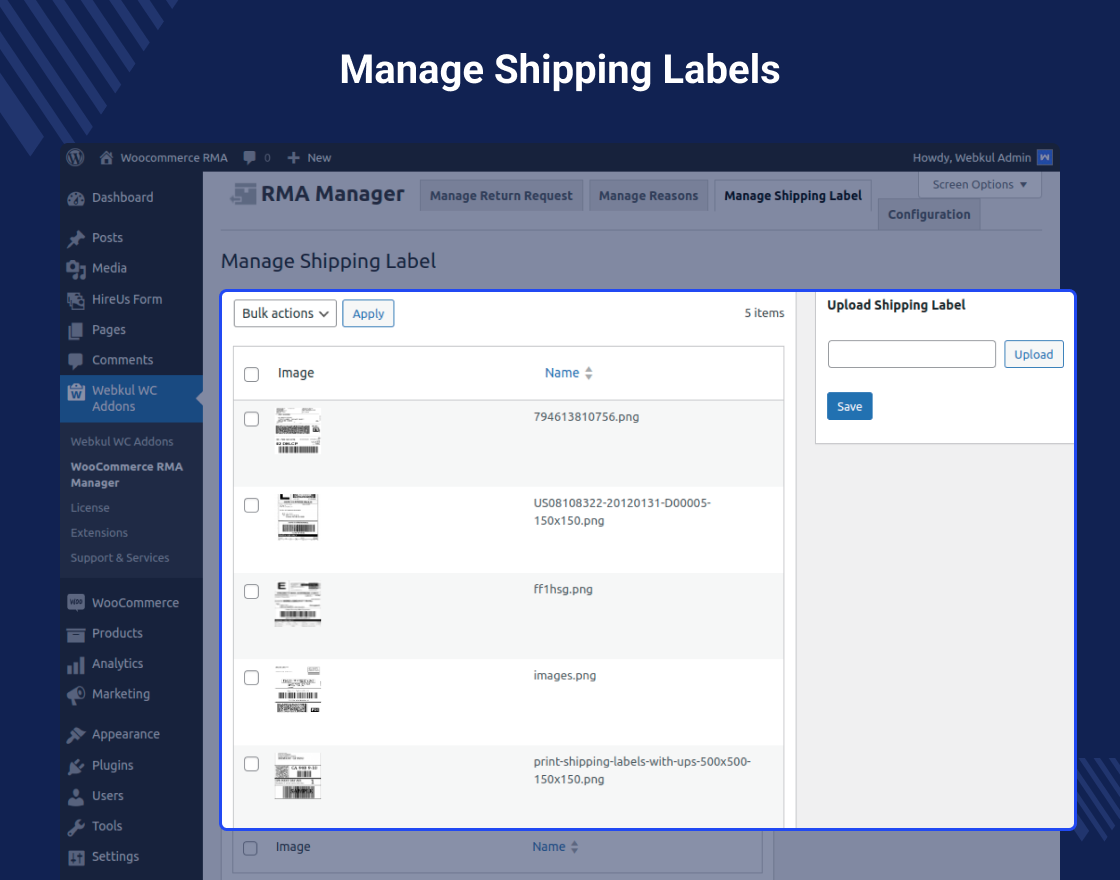Open the Bulk actions dropdown

(x=286, y=313)
